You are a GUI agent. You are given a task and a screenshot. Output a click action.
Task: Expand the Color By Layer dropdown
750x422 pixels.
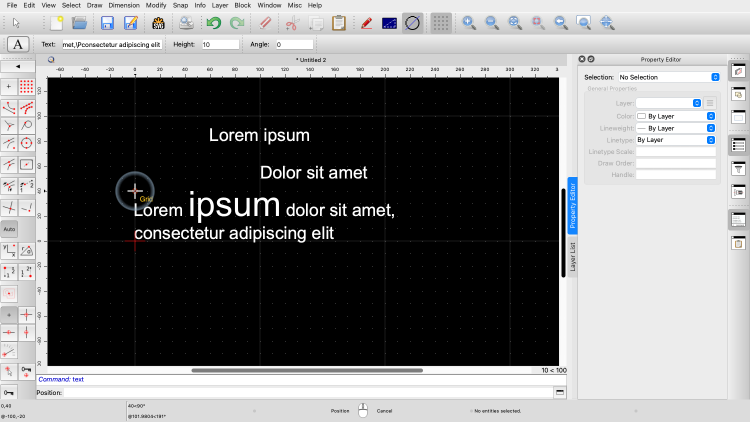point(676,116)
